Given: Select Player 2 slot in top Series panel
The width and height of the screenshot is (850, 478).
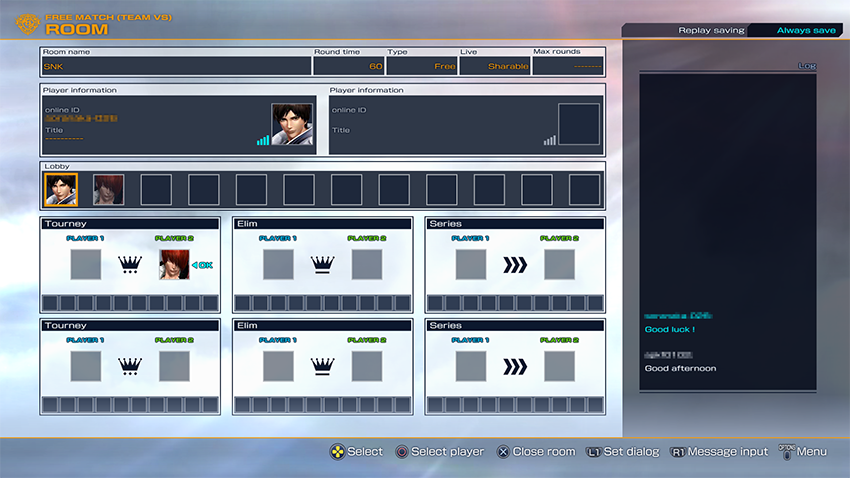Looking at the screenshot, I should (559, 264).
